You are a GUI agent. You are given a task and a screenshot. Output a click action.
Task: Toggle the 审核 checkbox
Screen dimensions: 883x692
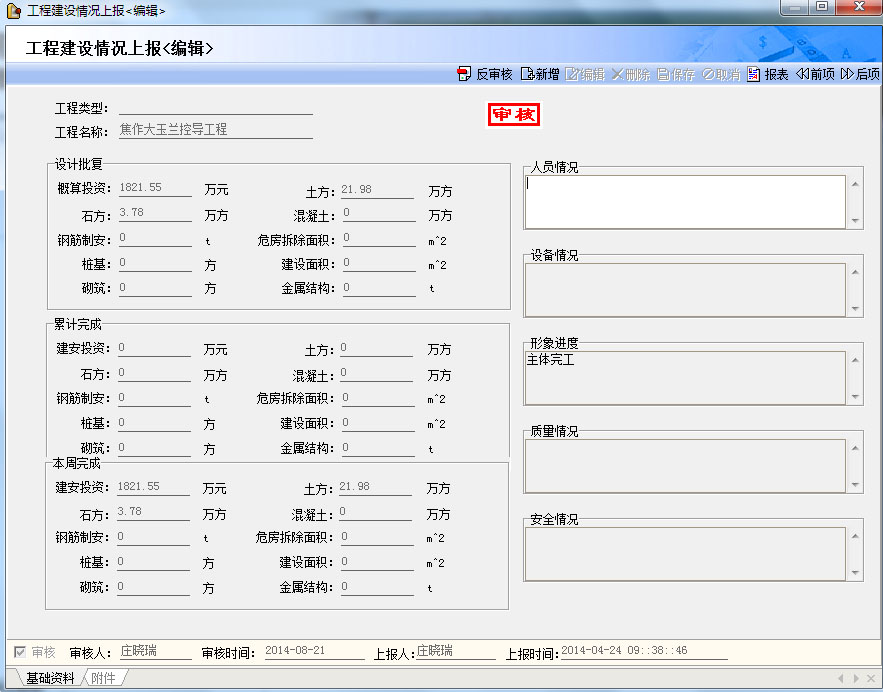[x=20, y=652]
